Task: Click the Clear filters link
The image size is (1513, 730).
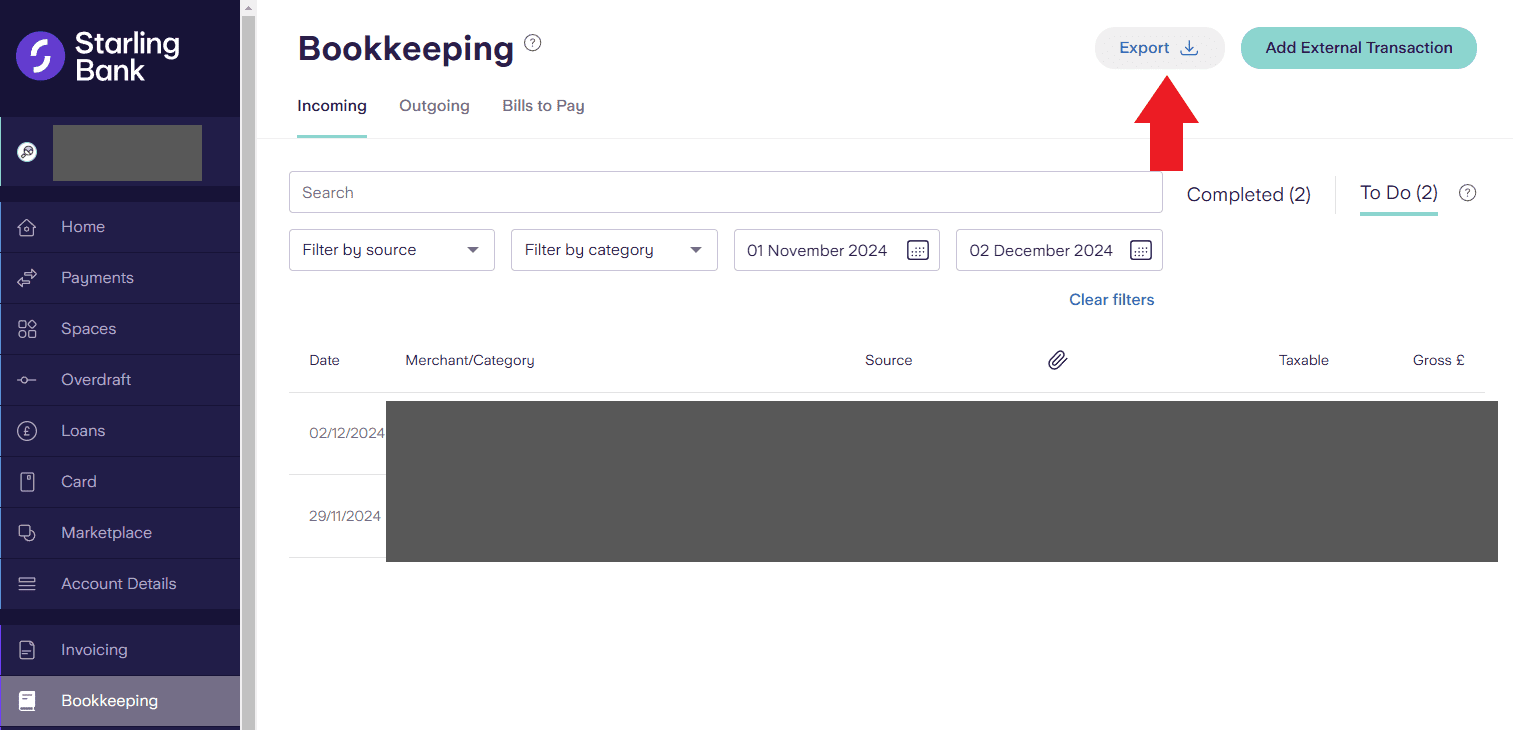Action: click(1111, 299)
